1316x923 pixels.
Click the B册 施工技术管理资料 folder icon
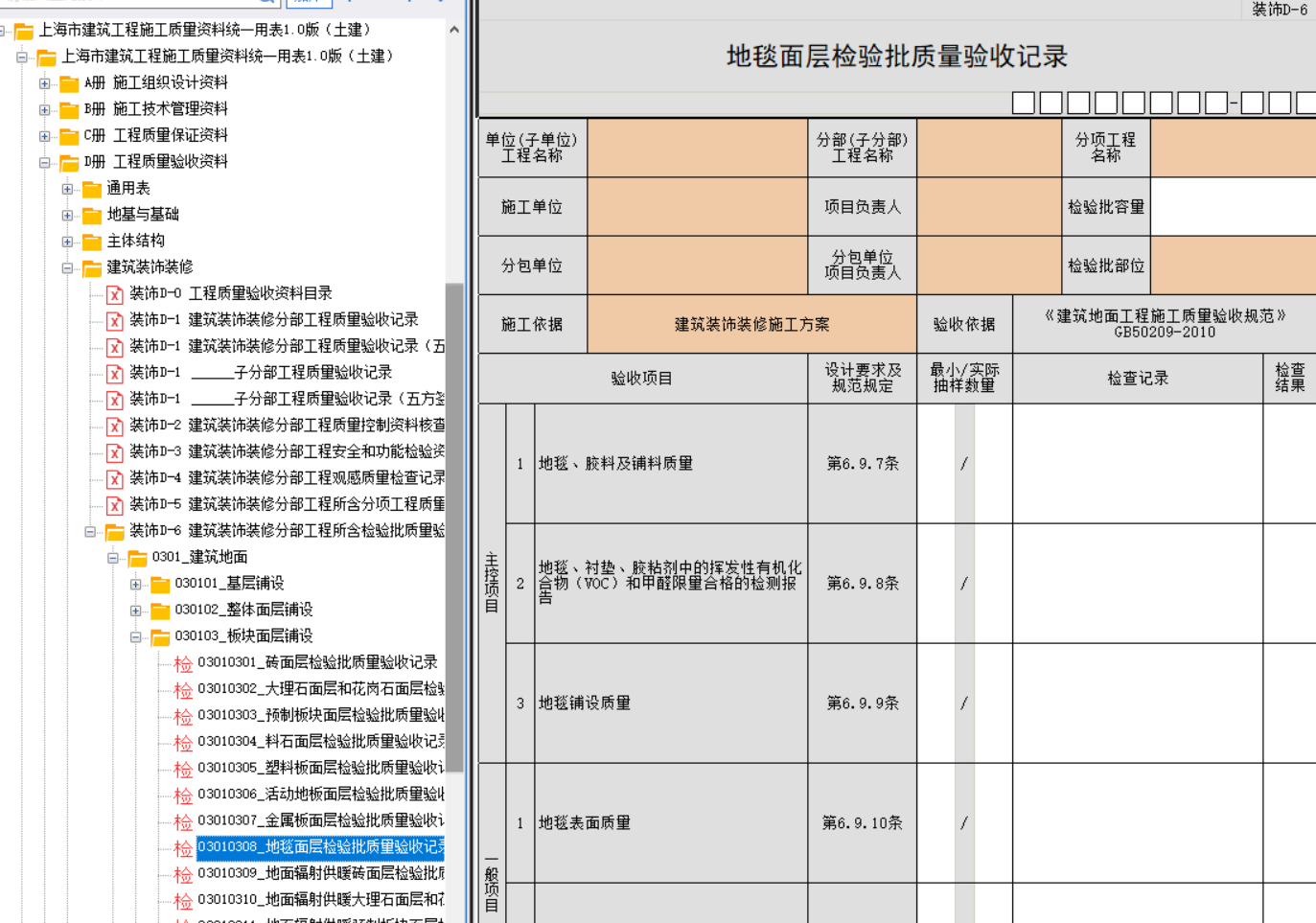pos(69,110)
